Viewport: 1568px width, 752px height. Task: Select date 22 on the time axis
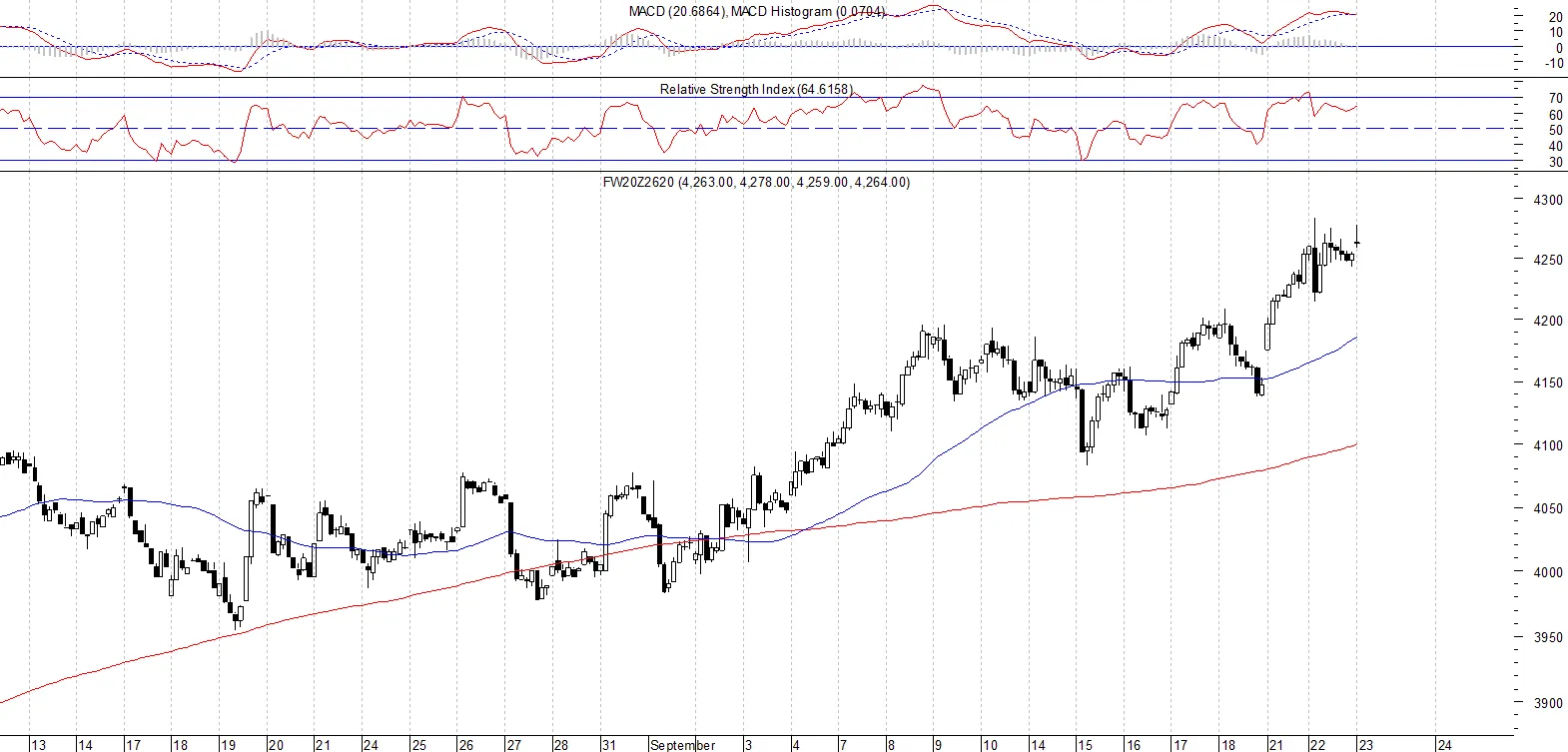click(1317, 745)
